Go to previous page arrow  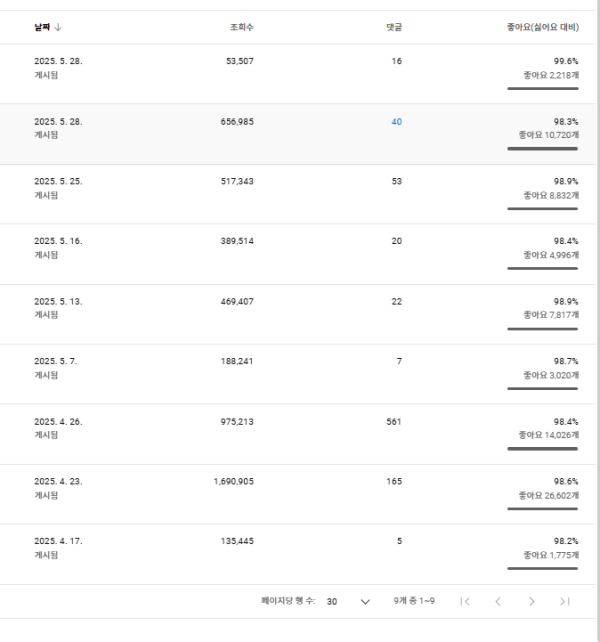click(x=498, y=601)
